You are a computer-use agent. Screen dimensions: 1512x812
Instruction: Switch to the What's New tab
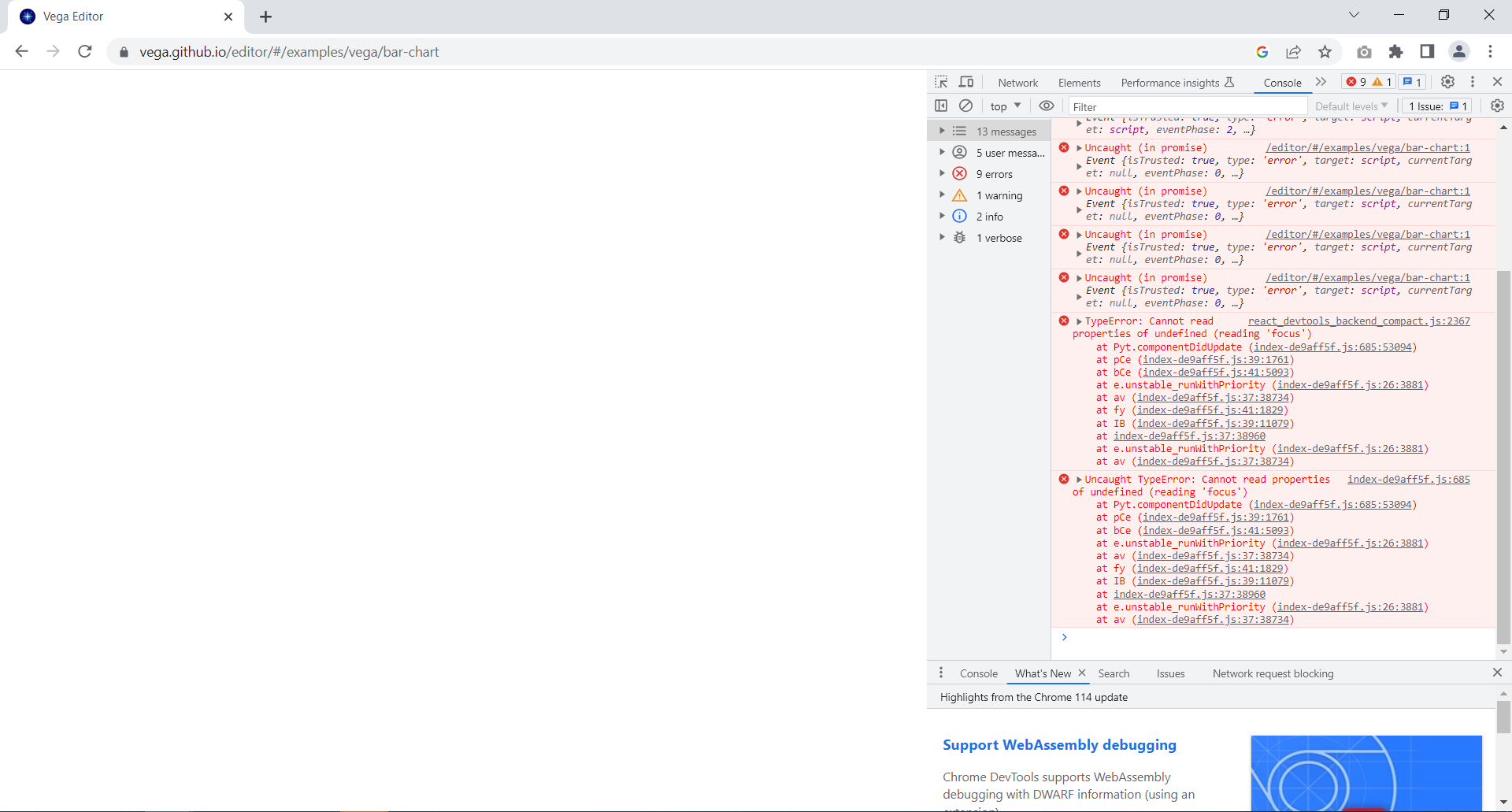coord(1042,673)
